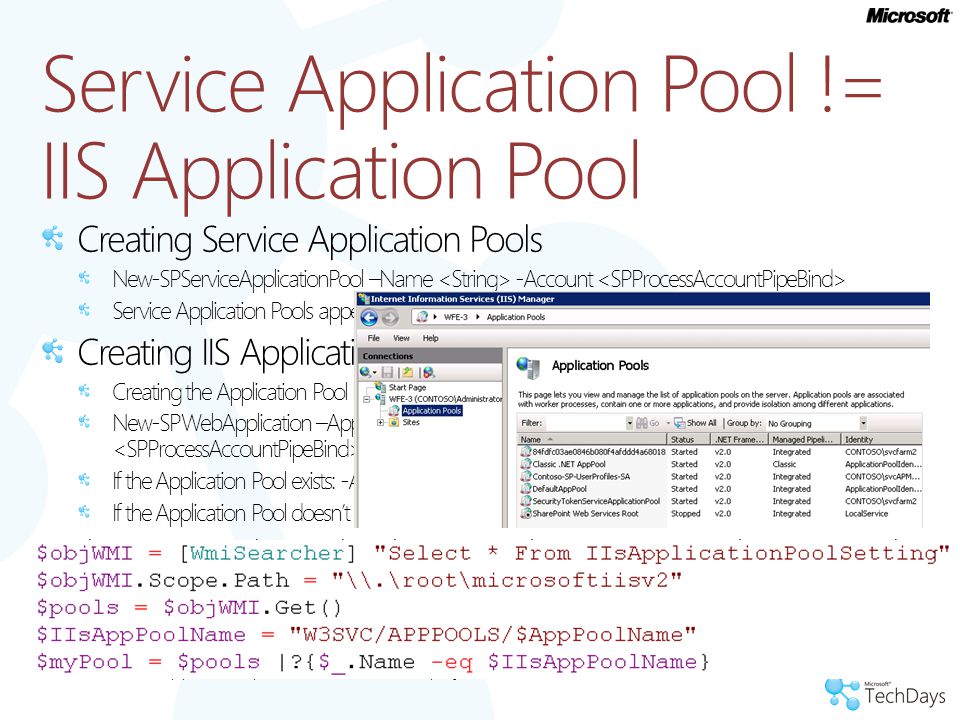The height and width of the screenshot is (720, 960).
Task: Click the icon beside DefaultAppPool
Action: [525, 489]
